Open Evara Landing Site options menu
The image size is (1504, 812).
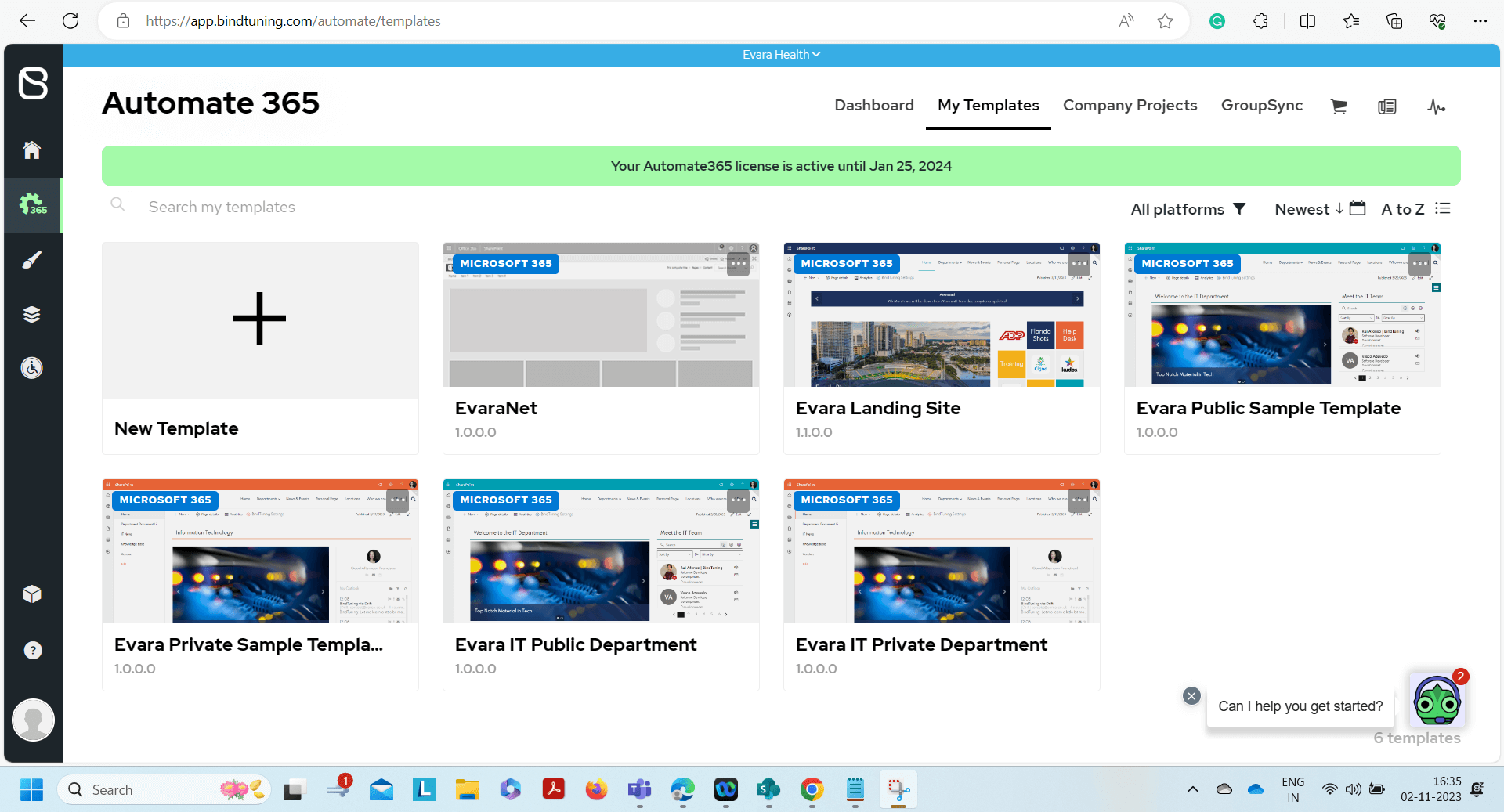[1079, 264]
